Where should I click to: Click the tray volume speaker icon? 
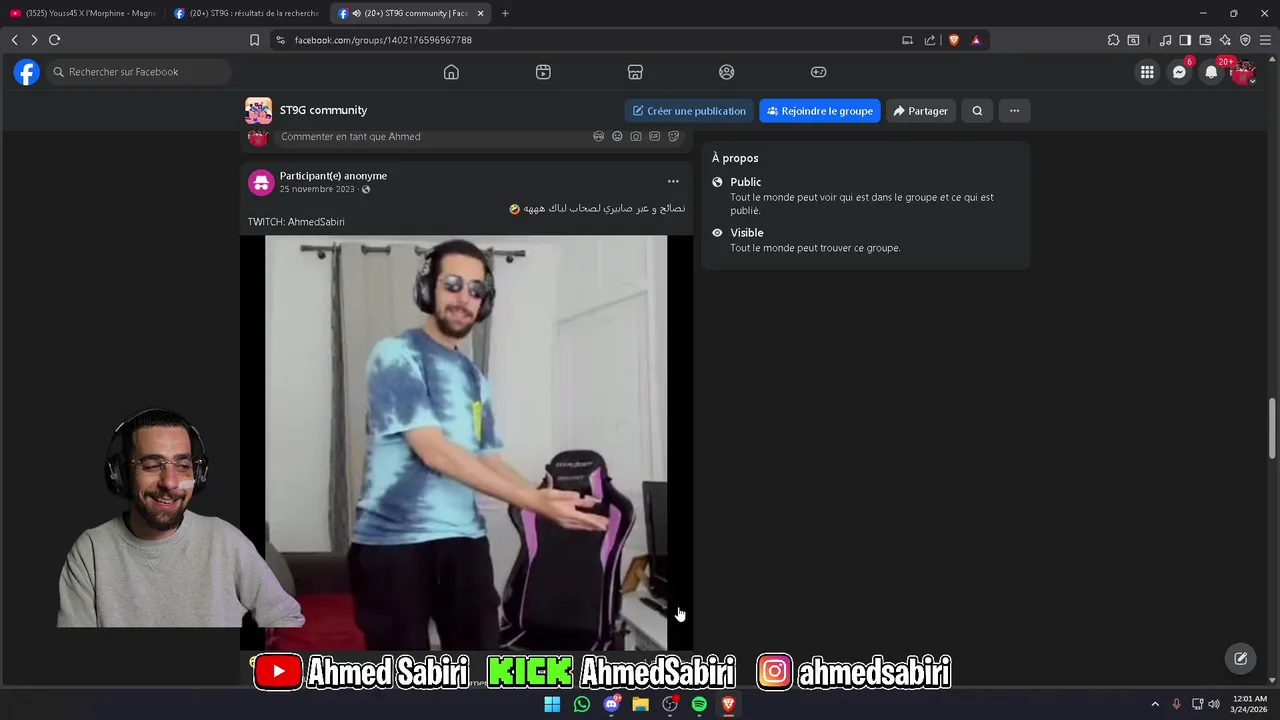[x=1214, y=704]
